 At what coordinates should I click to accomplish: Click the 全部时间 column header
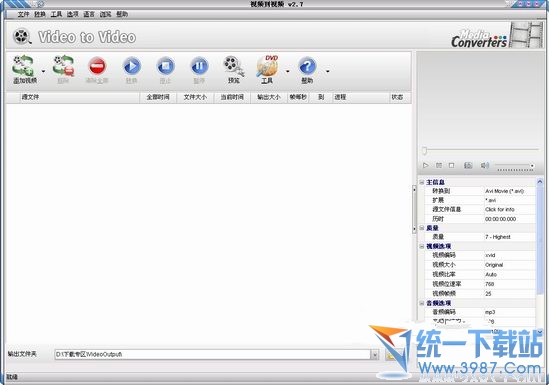click(x=158, y=97)
